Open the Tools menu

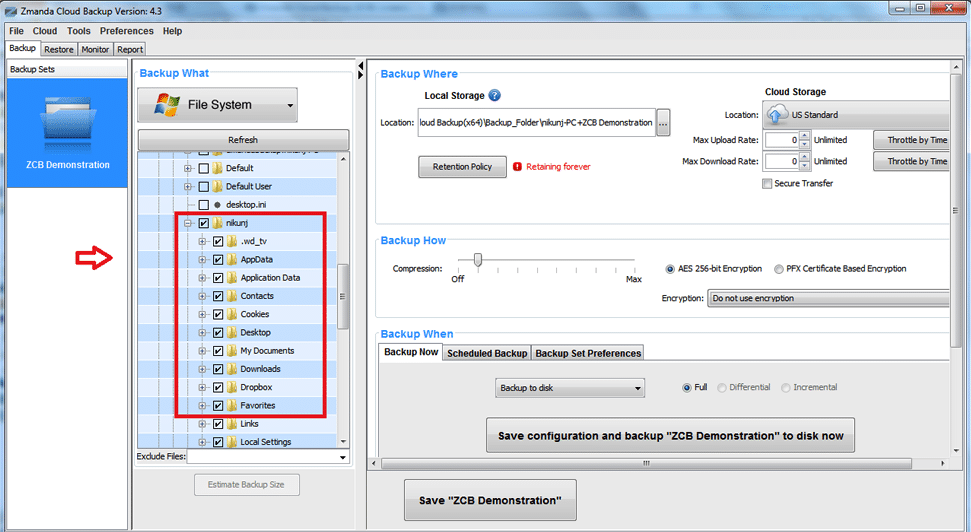(x=79, y=31)
